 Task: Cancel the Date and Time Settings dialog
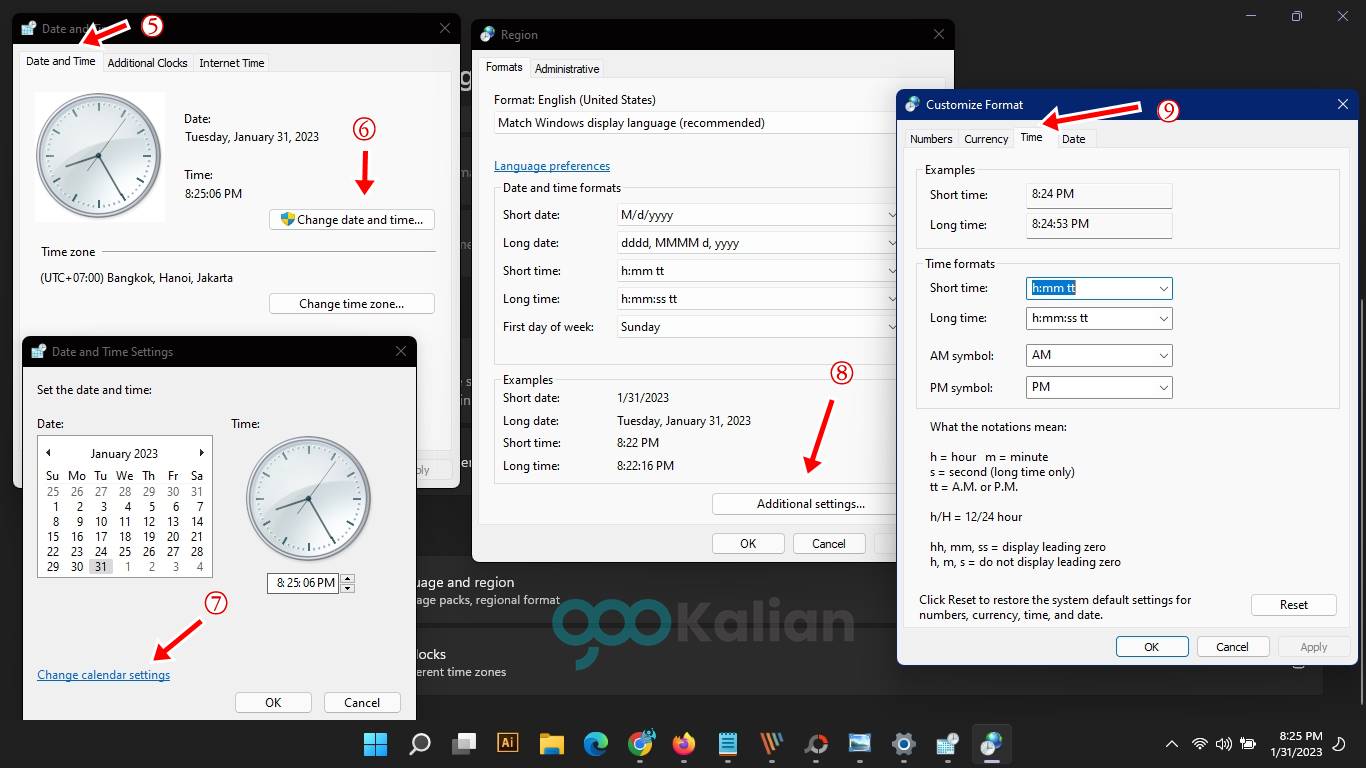tap(362, 702)
